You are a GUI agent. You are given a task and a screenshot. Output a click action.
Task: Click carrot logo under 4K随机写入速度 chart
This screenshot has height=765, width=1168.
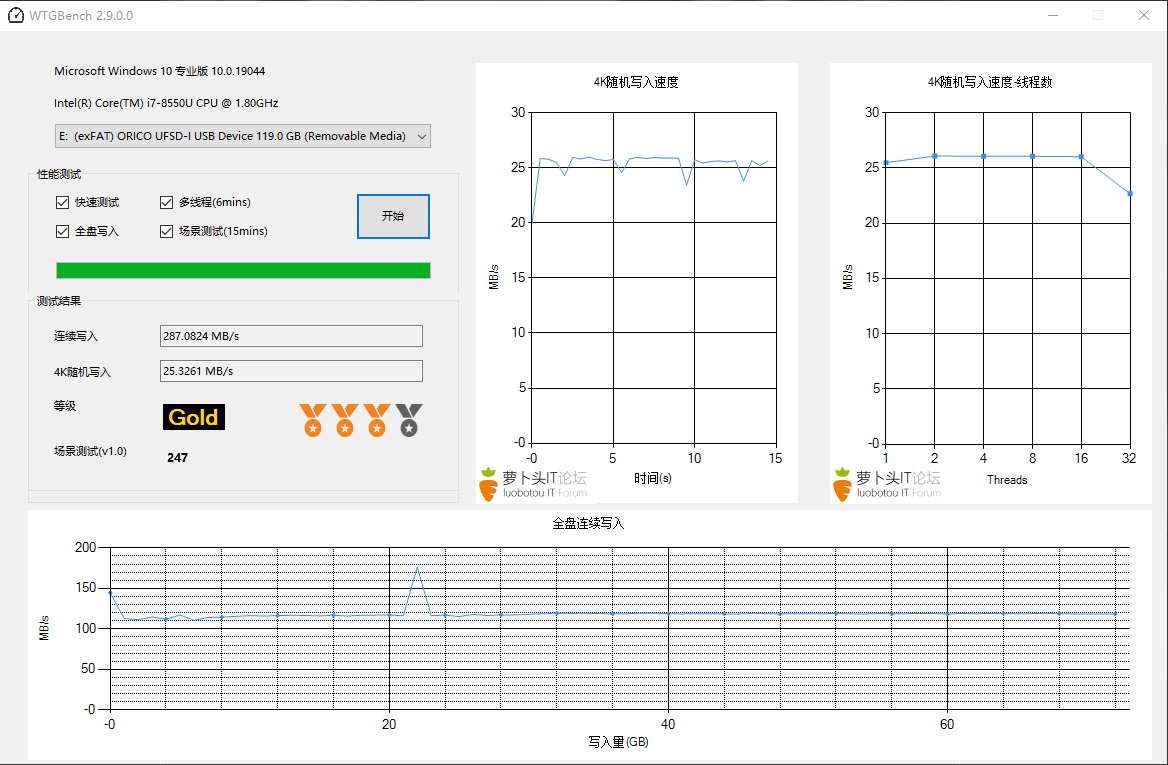(488, 484)
